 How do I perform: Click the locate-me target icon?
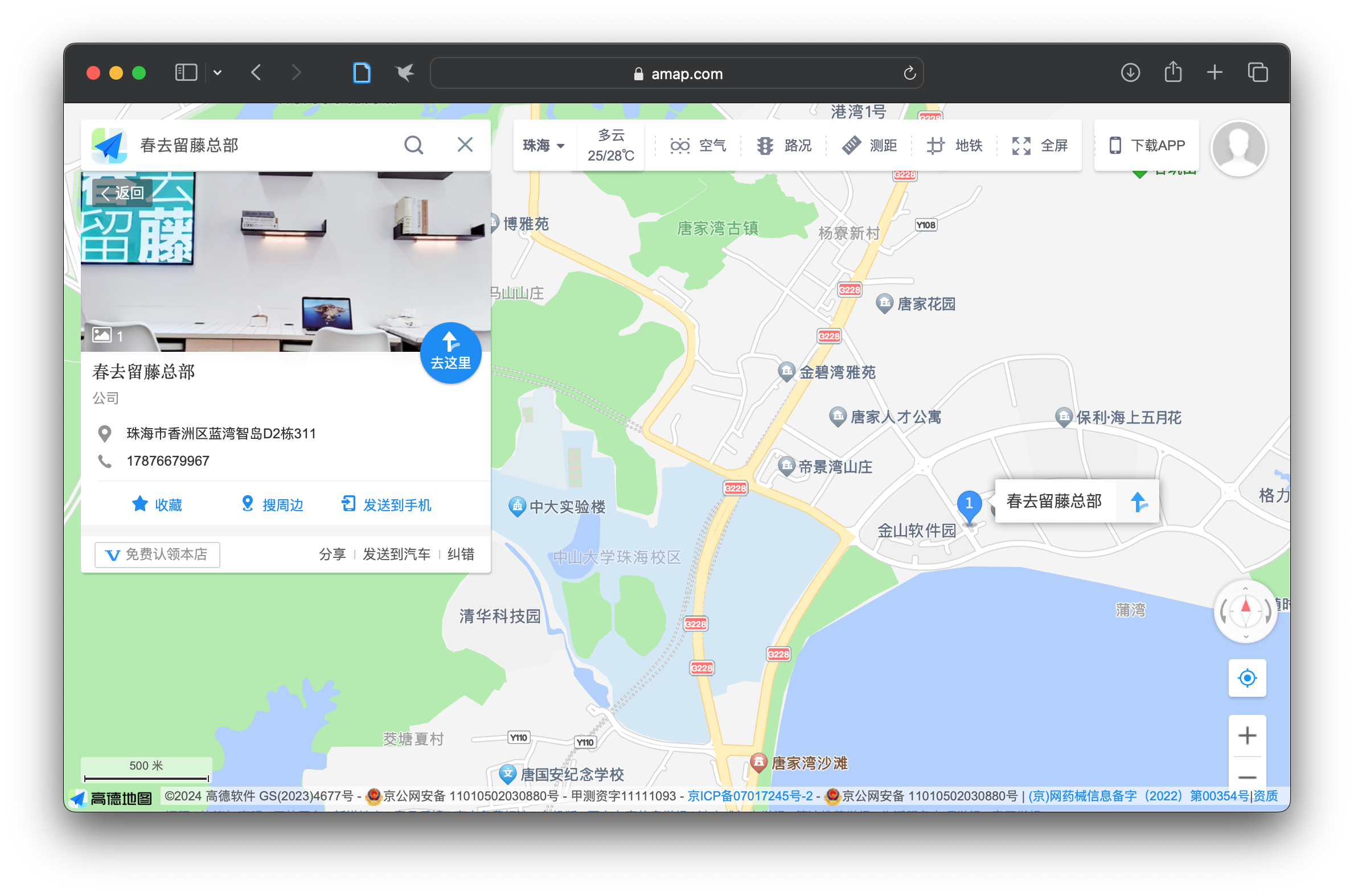pos(1246,678)
